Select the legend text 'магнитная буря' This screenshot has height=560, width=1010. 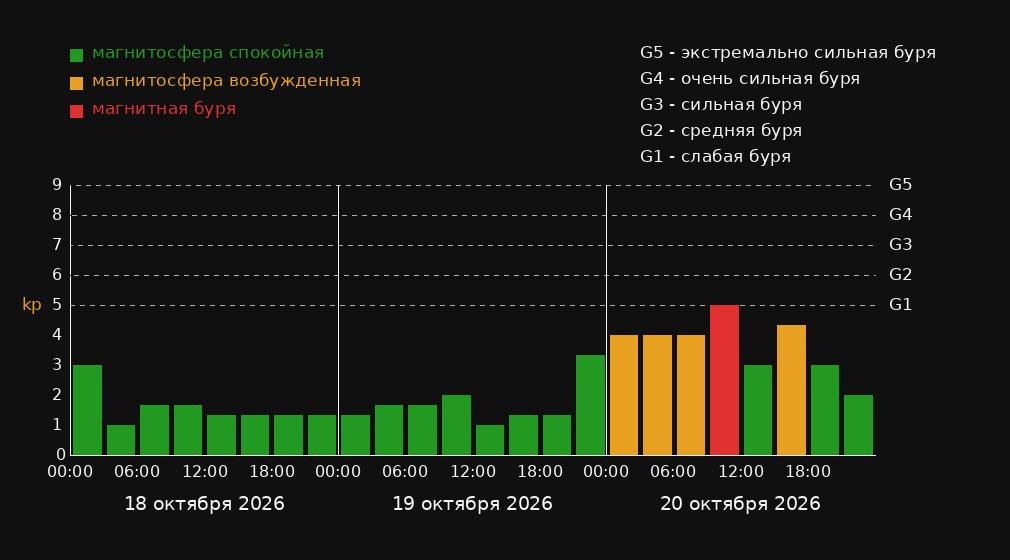coord(164,109)
